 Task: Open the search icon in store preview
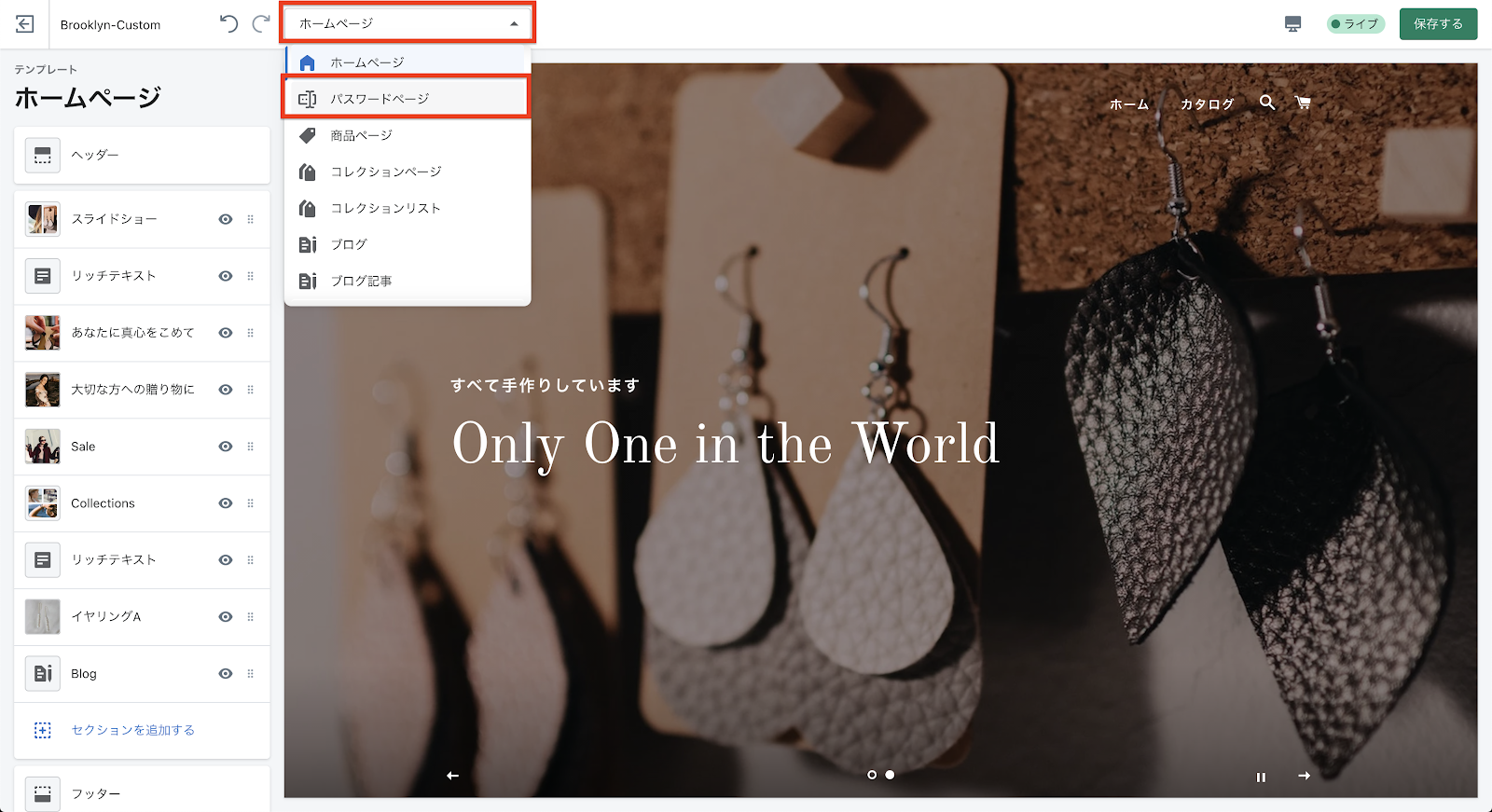[1266, 103]
